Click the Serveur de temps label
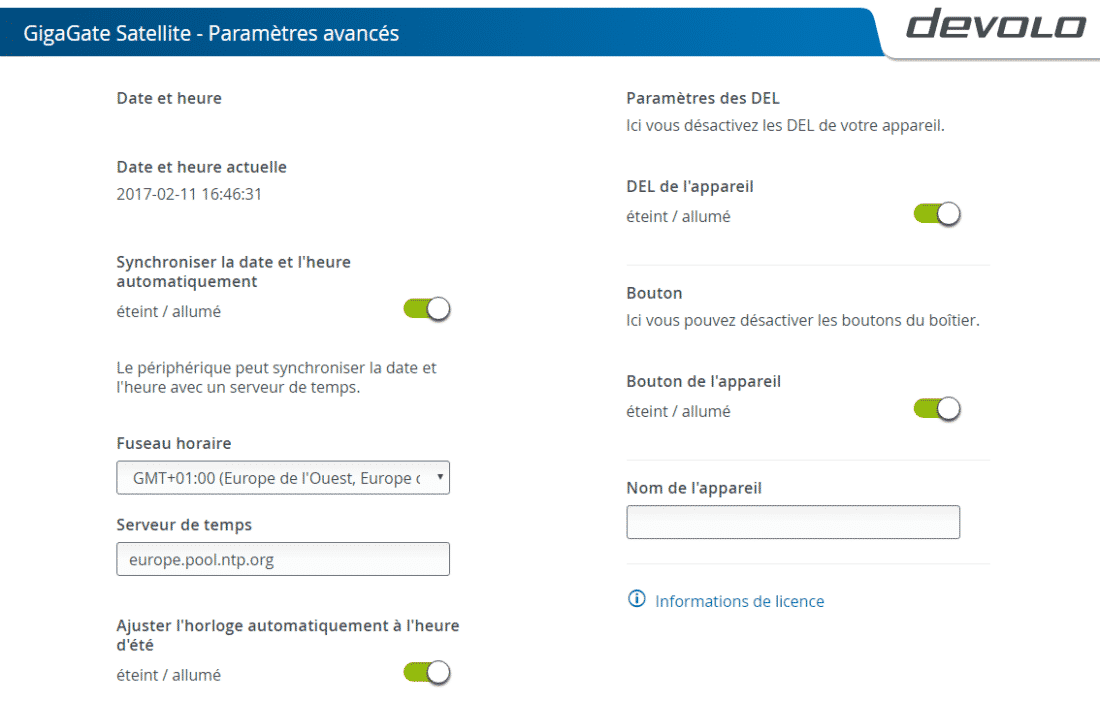Viewport: 1100px width, 702px height. (x=184, y=524)
